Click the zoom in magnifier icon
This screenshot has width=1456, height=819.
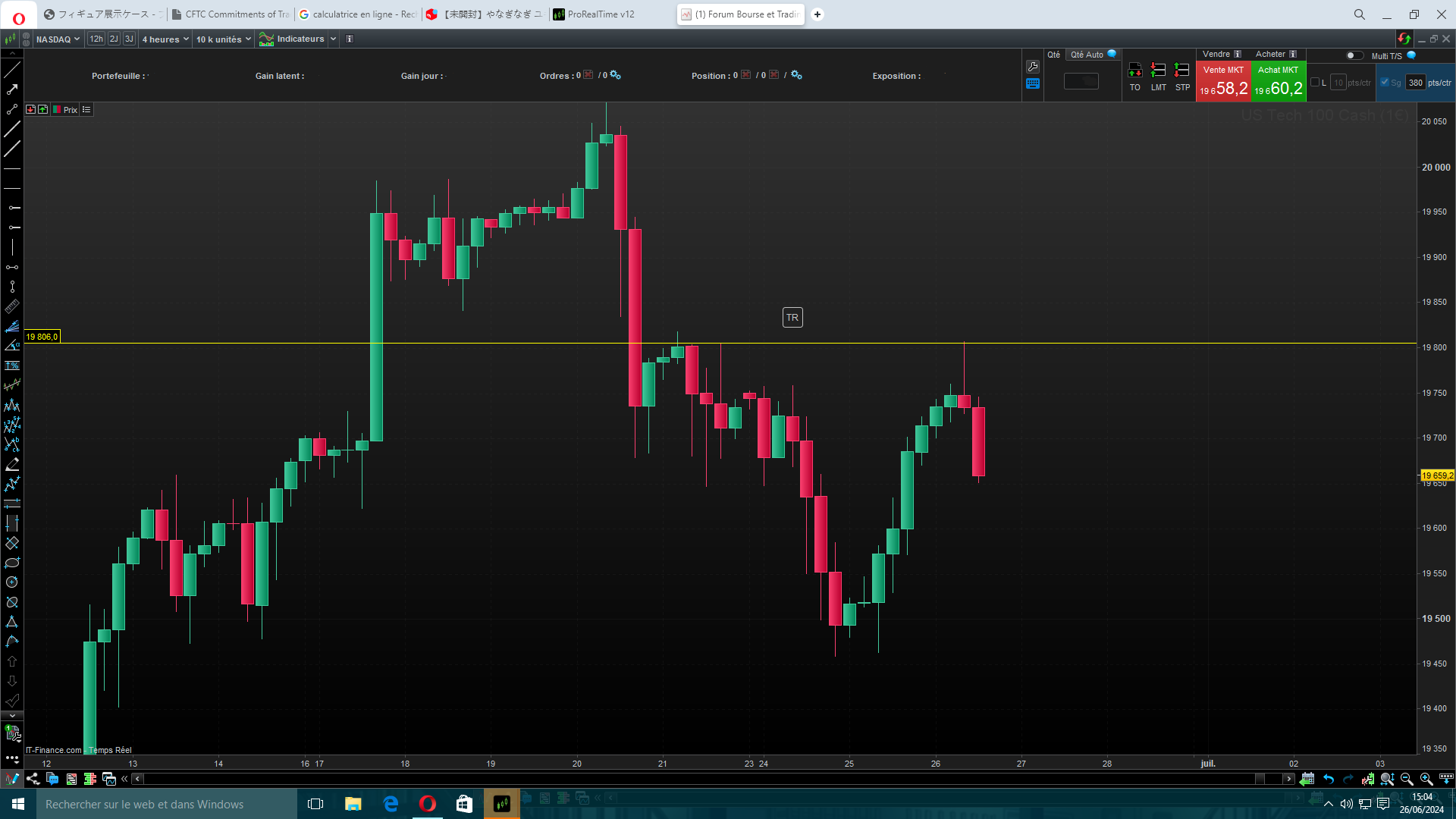point(1426,779)
